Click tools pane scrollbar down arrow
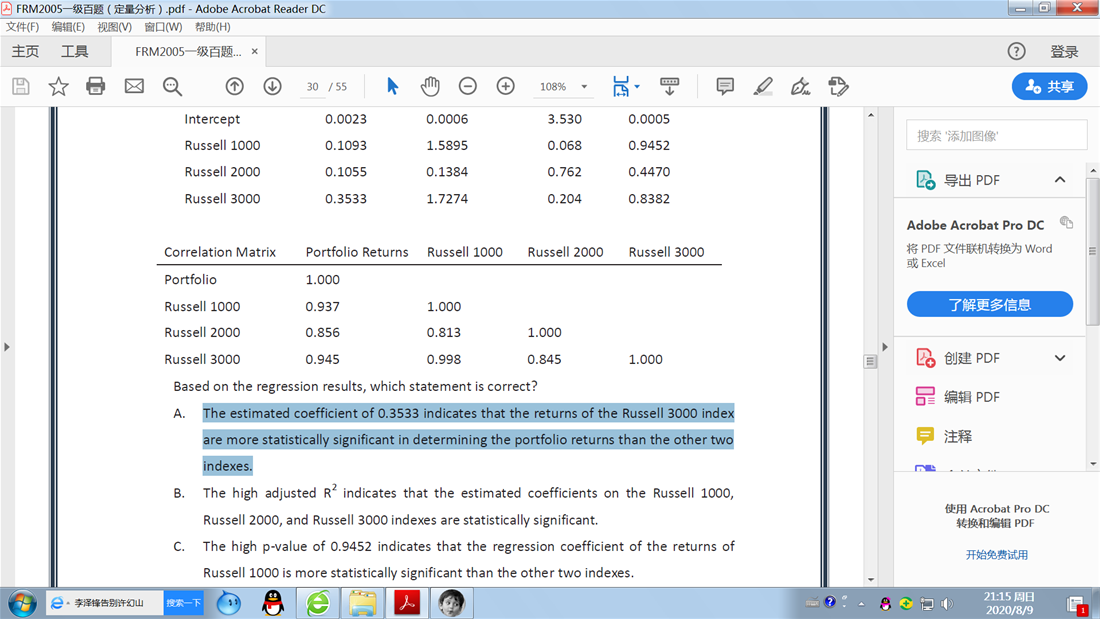The height and width of the screenshot is (619, 1100). (1092, 464)
